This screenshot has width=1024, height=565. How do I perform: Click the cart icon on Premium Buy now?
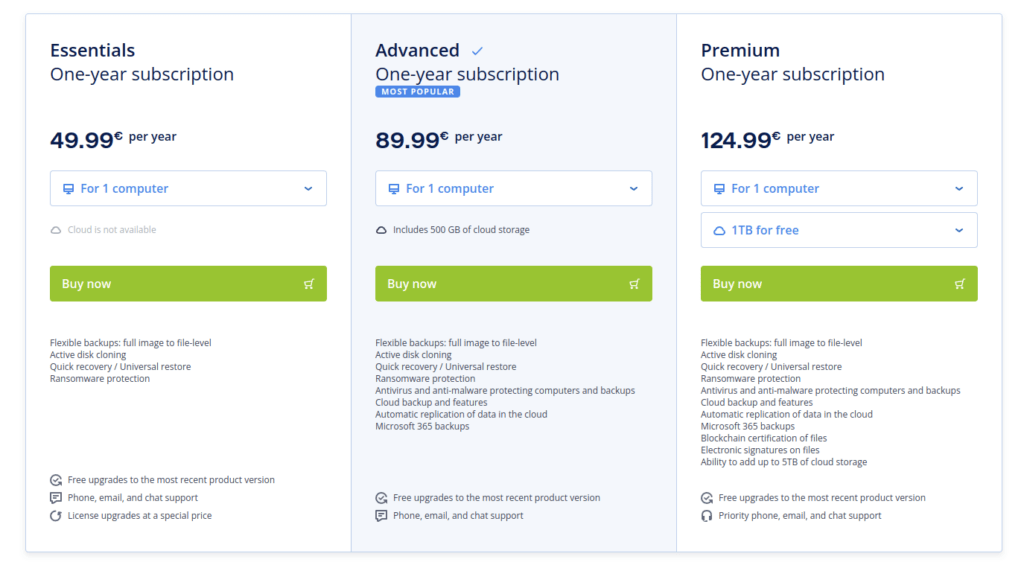tap(959, 283)
